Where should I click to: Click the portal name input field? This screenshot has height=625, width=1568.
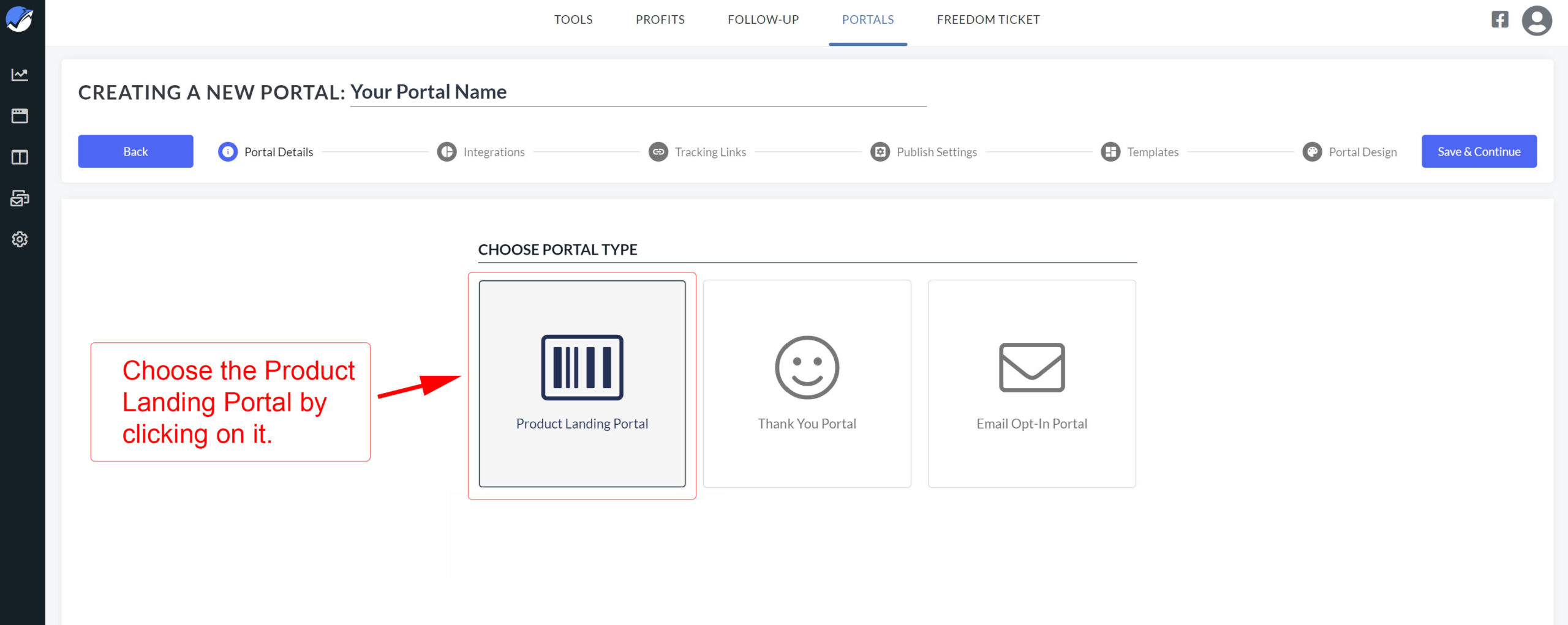point(637,92)
